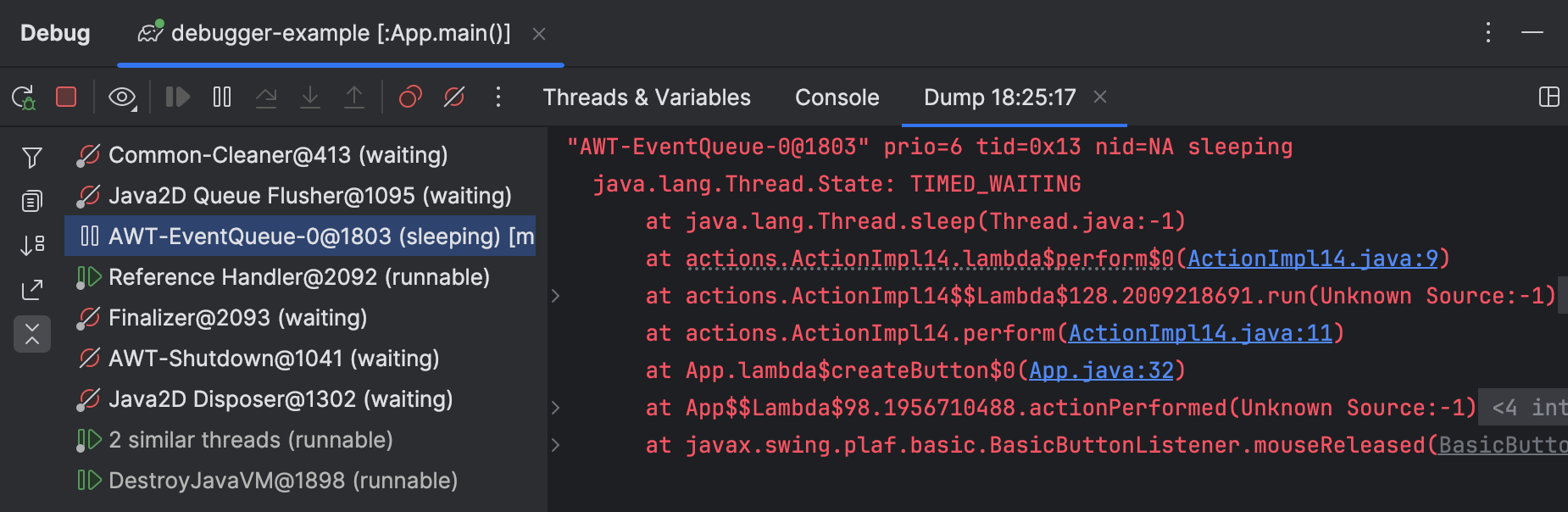Close the Dump 18:25:17 tab

tap(1100, 97)
